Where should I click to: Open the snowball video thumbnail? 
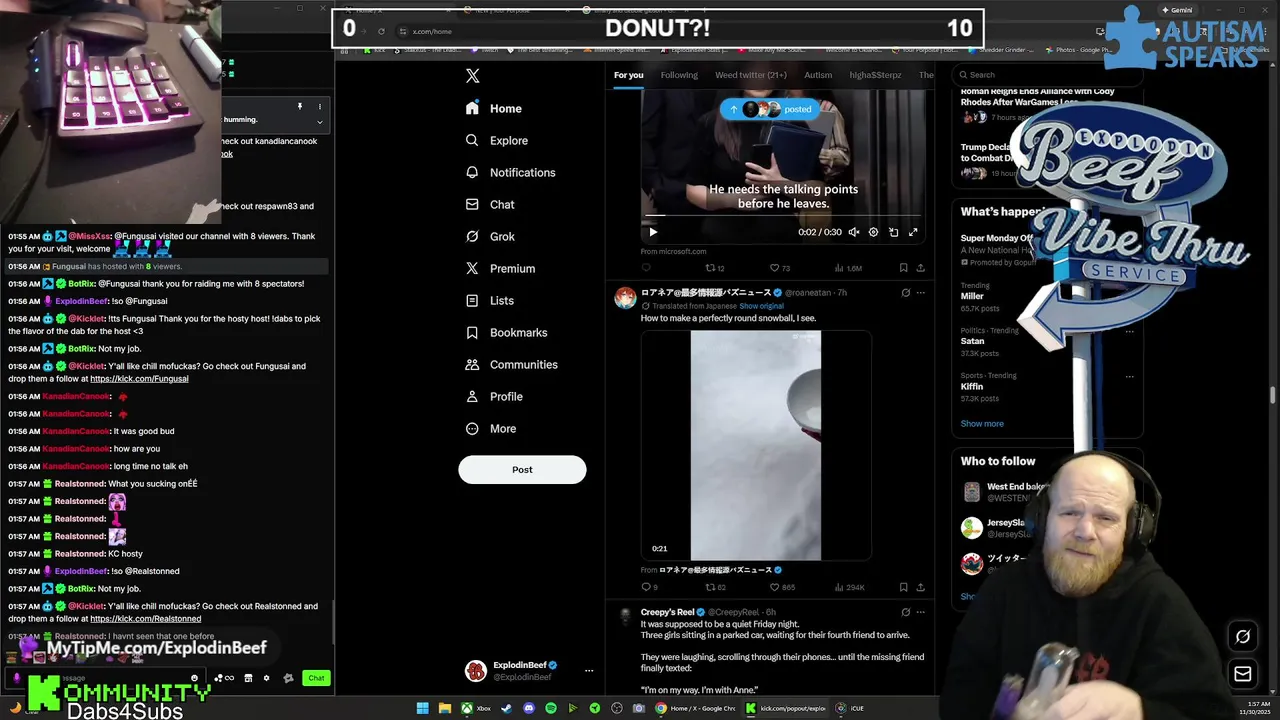click(756, 445)
